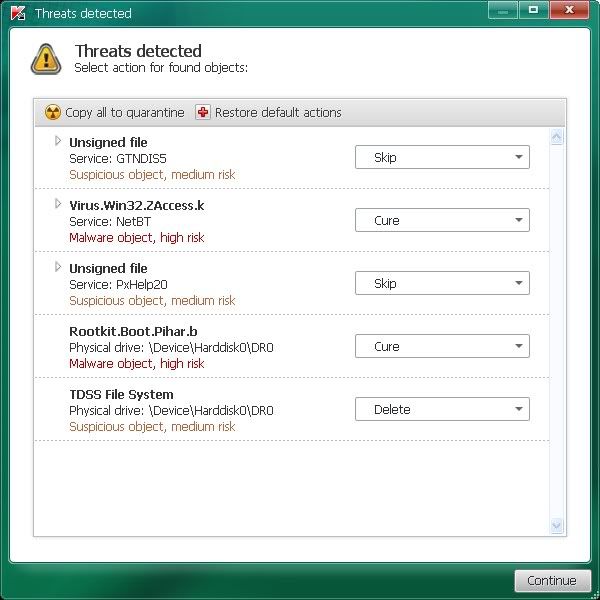This screenshot has width=600, height=600.
Task: Click Select action for found objects text
Action: (x=161, y=68)
